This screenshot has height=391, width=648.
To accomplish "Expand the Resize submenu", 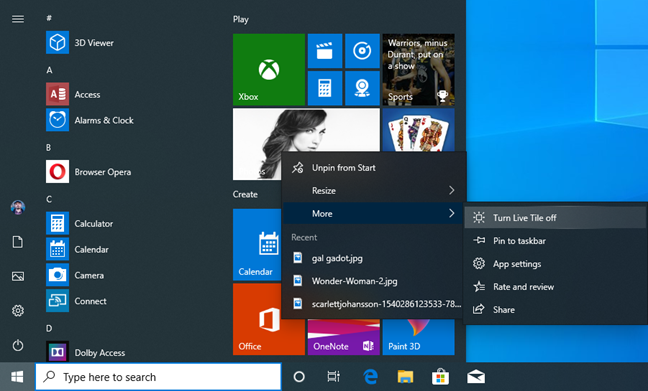I will (374, 191).
